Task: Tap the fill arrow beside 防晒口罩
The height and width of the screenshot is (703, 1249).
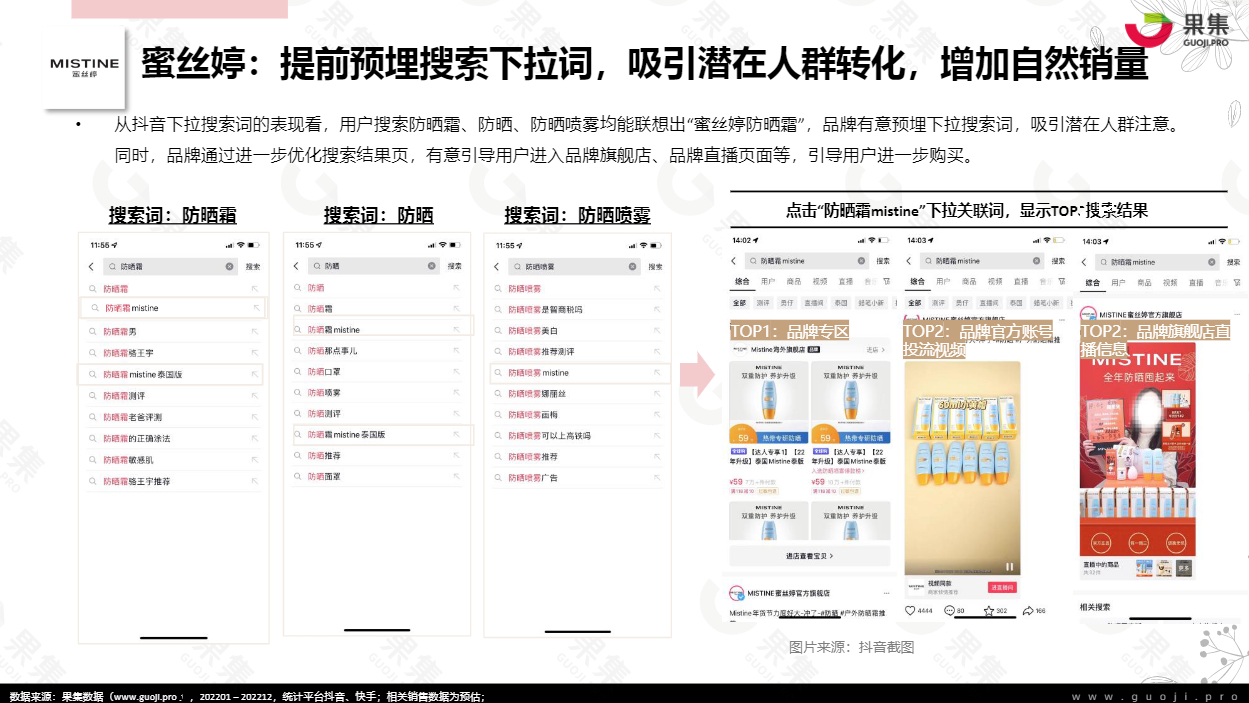Action: (458, 372)
